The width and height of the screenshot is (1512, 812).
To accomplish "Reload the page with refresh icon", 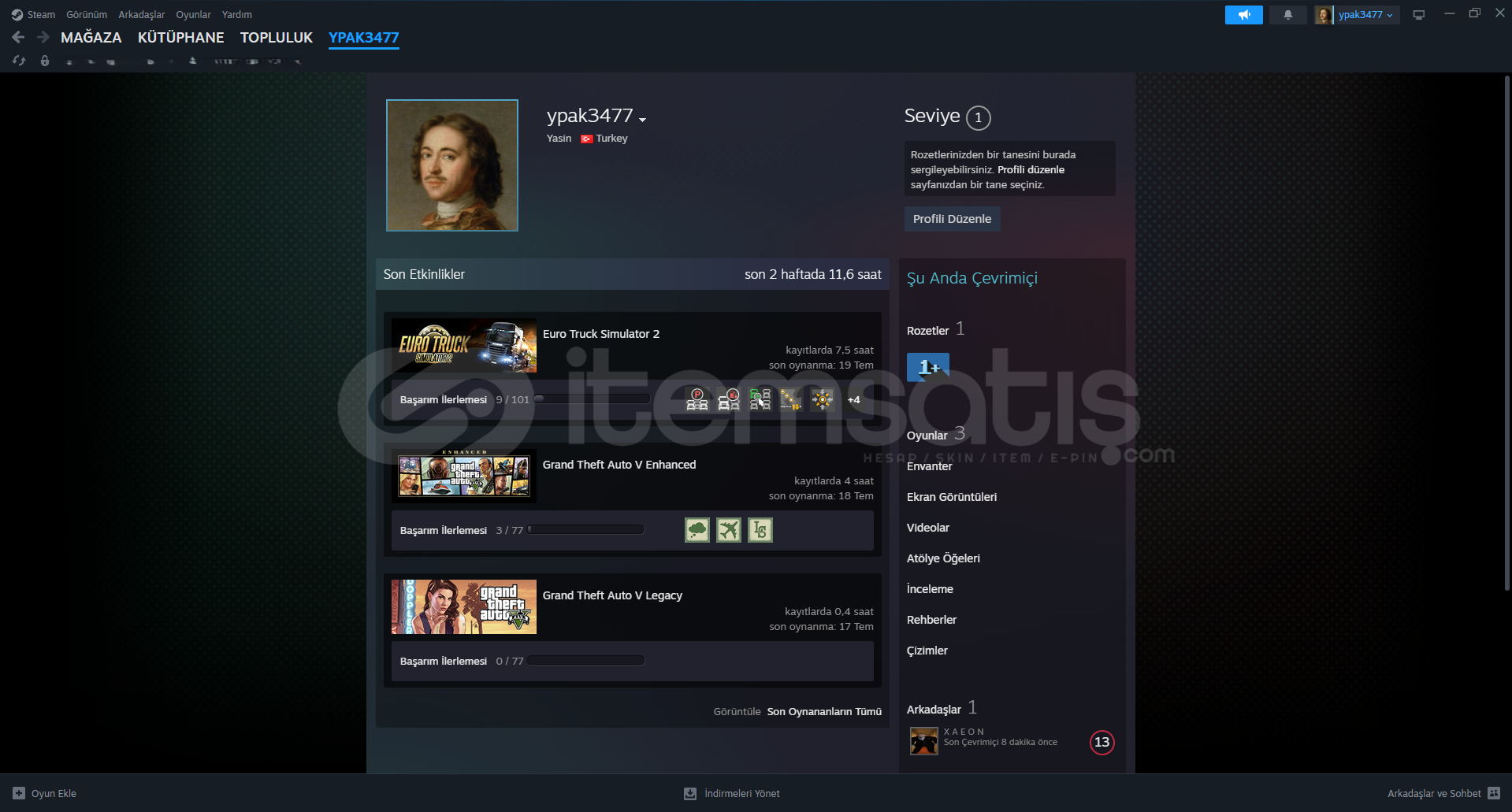I will tap(19, 61).
